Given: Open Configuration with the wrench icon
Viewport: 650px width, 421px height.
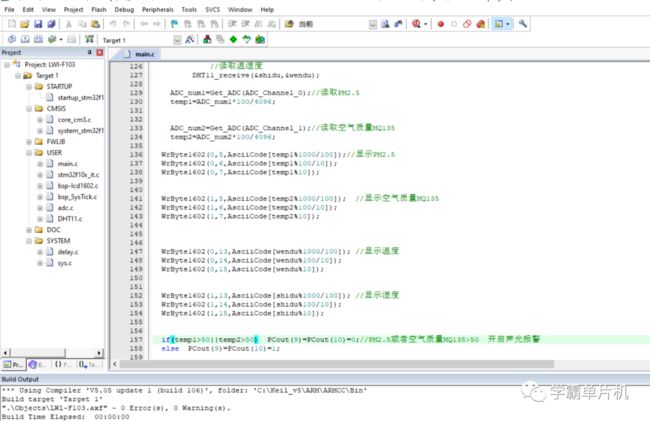Looking at the screenshot, I should click(523, 24).
